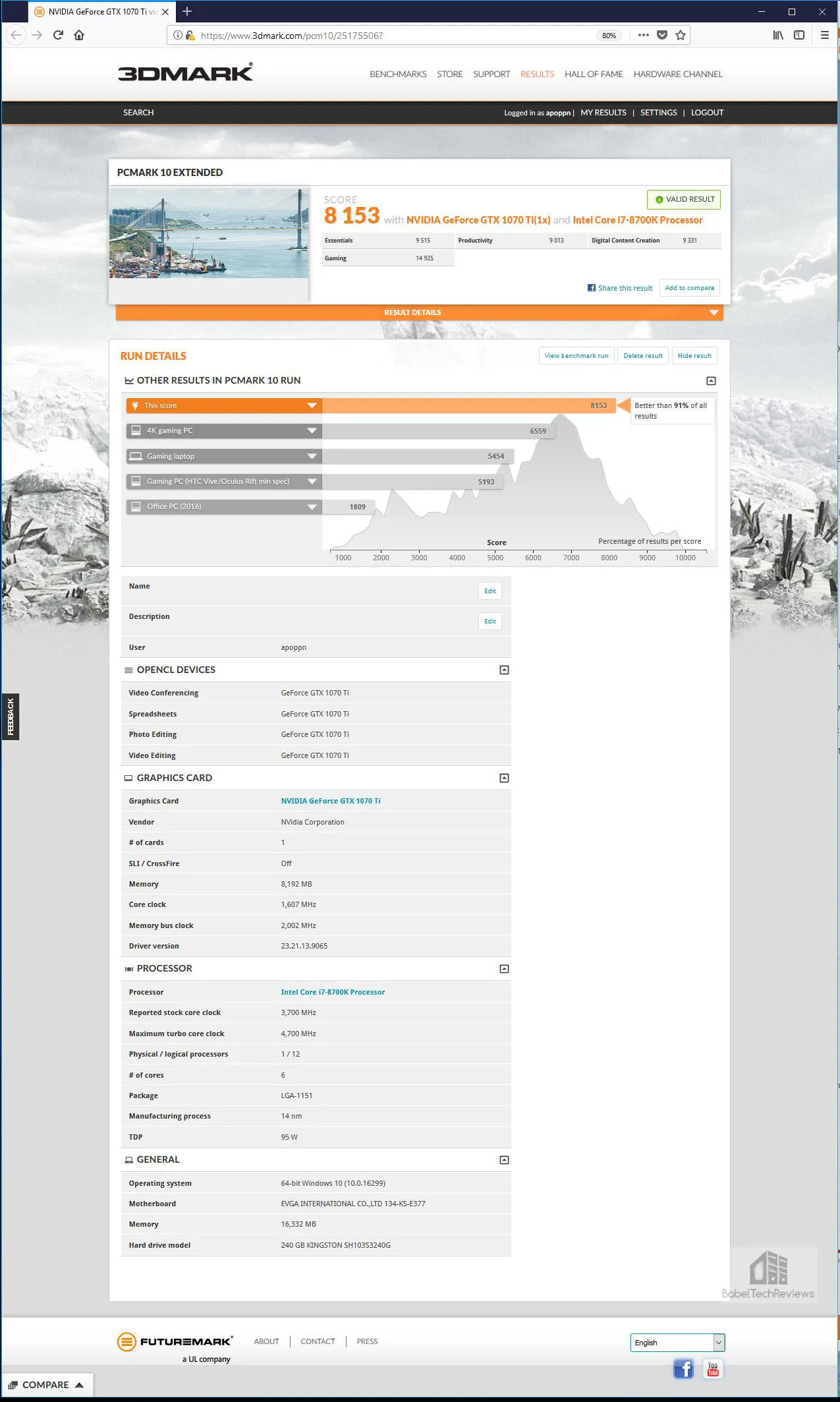
Task: Click the bridge benchmark thumbnail image
Action: pos(209,233)
